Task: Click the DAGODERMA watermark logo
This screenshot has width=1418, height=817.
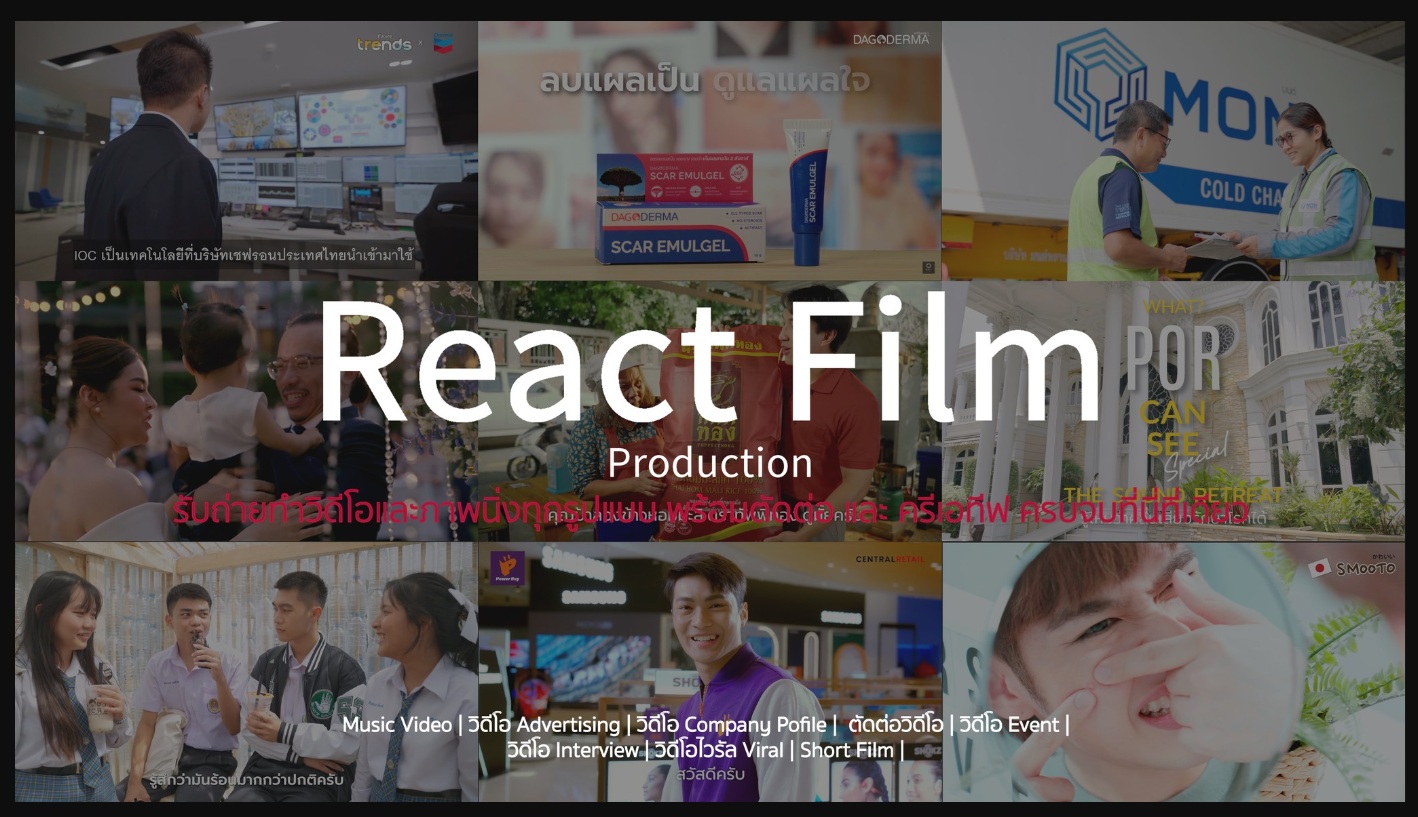Action: (890, 39)
